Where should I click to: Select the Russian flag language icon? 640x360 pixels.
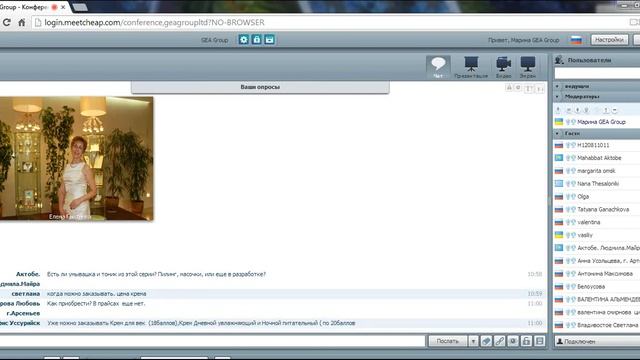pyautogui.click(x=576, y=40)
